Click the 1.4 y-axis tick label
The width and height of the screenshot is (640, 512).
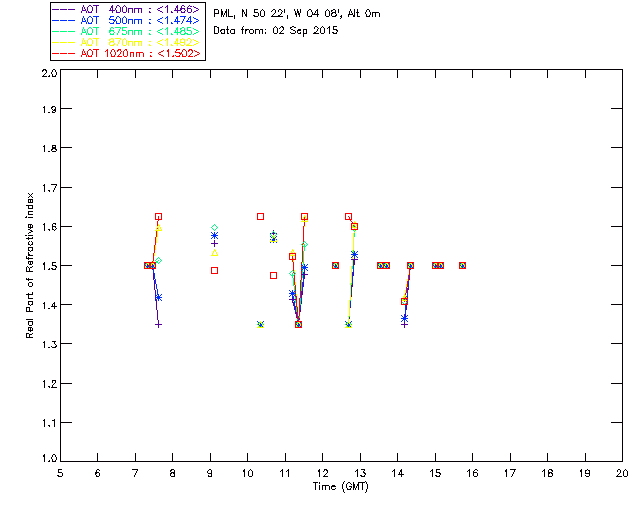tap(49, 305)
